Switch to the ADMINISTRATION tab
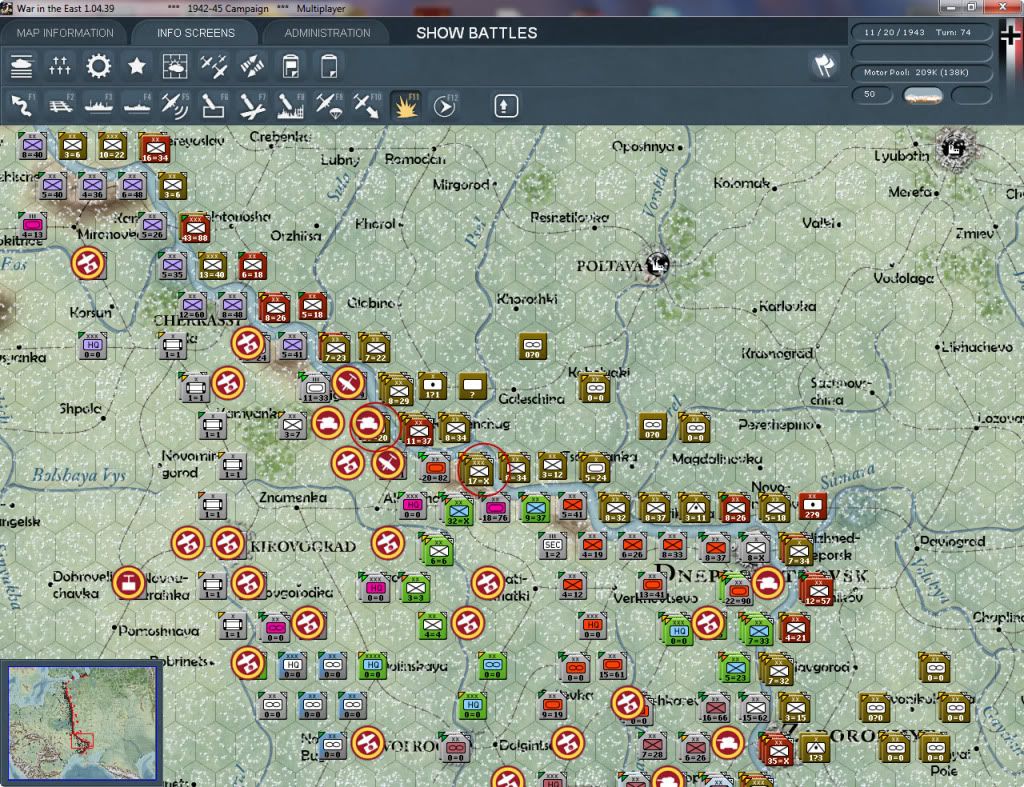The height and width of the screenshot is (787, 1024). pos(327,33)
